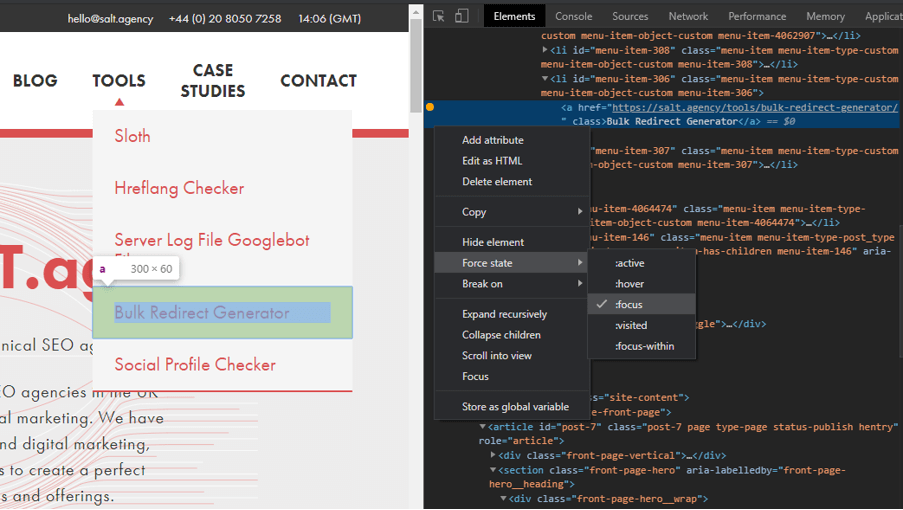Open the BLOG navigation link
Viewport: 903px width, 510px height.
35,81
